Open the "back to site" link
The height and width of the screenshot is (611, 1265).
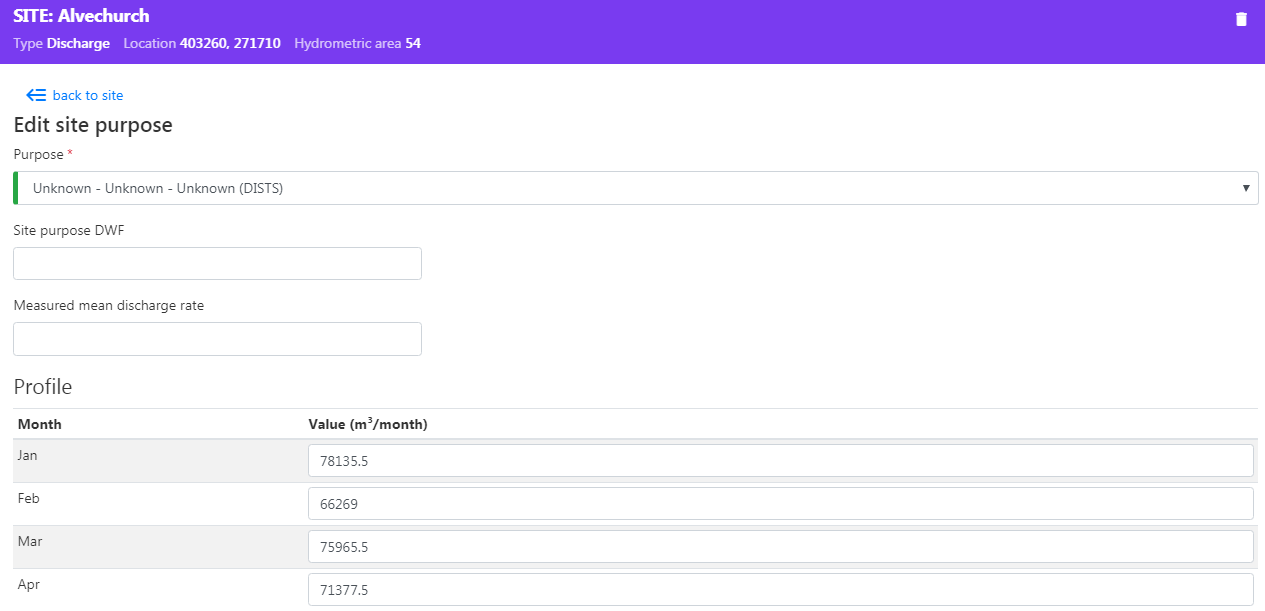pyautogui.click(x=87, y=95)
